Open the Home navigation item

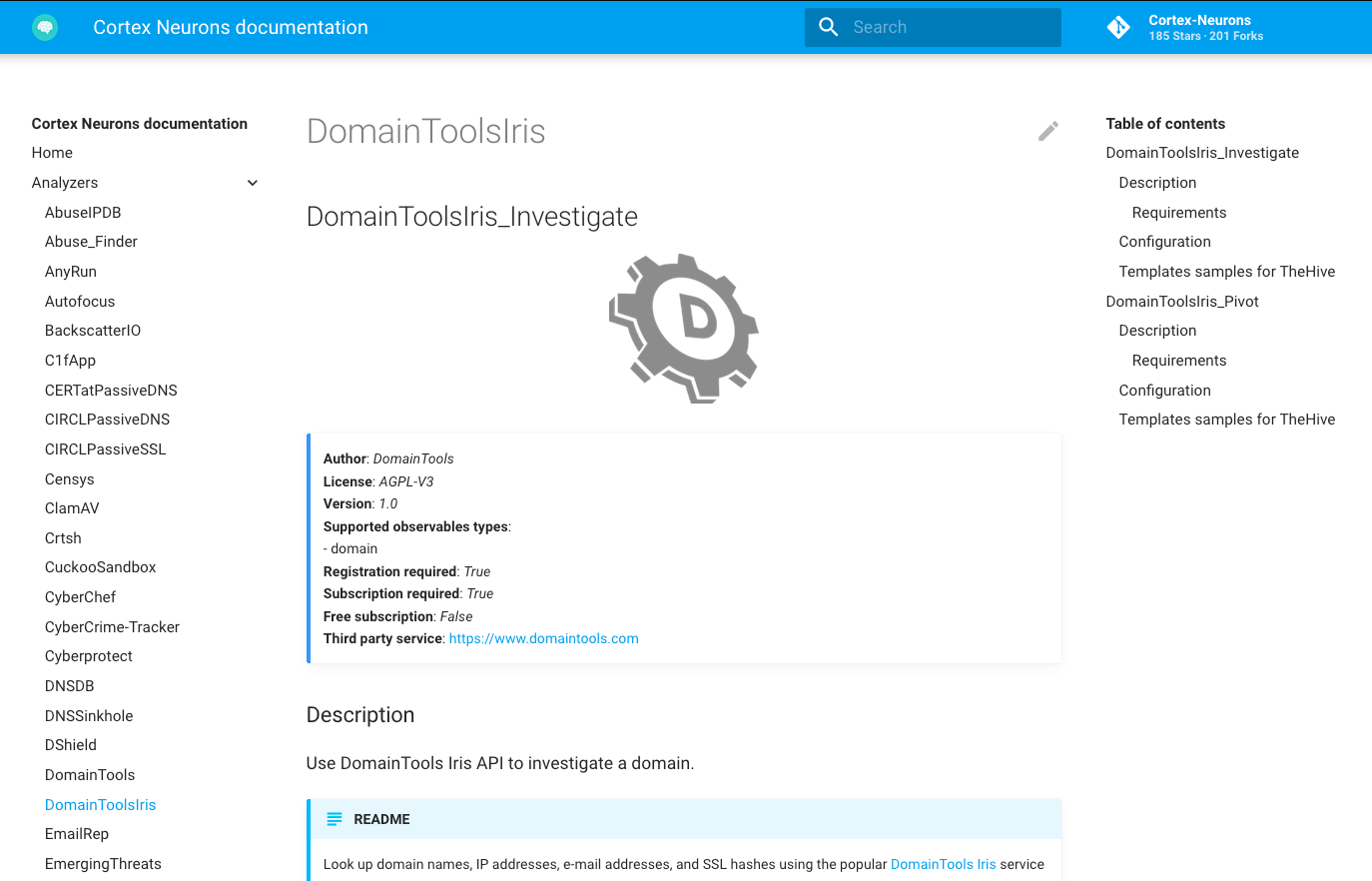52,153
